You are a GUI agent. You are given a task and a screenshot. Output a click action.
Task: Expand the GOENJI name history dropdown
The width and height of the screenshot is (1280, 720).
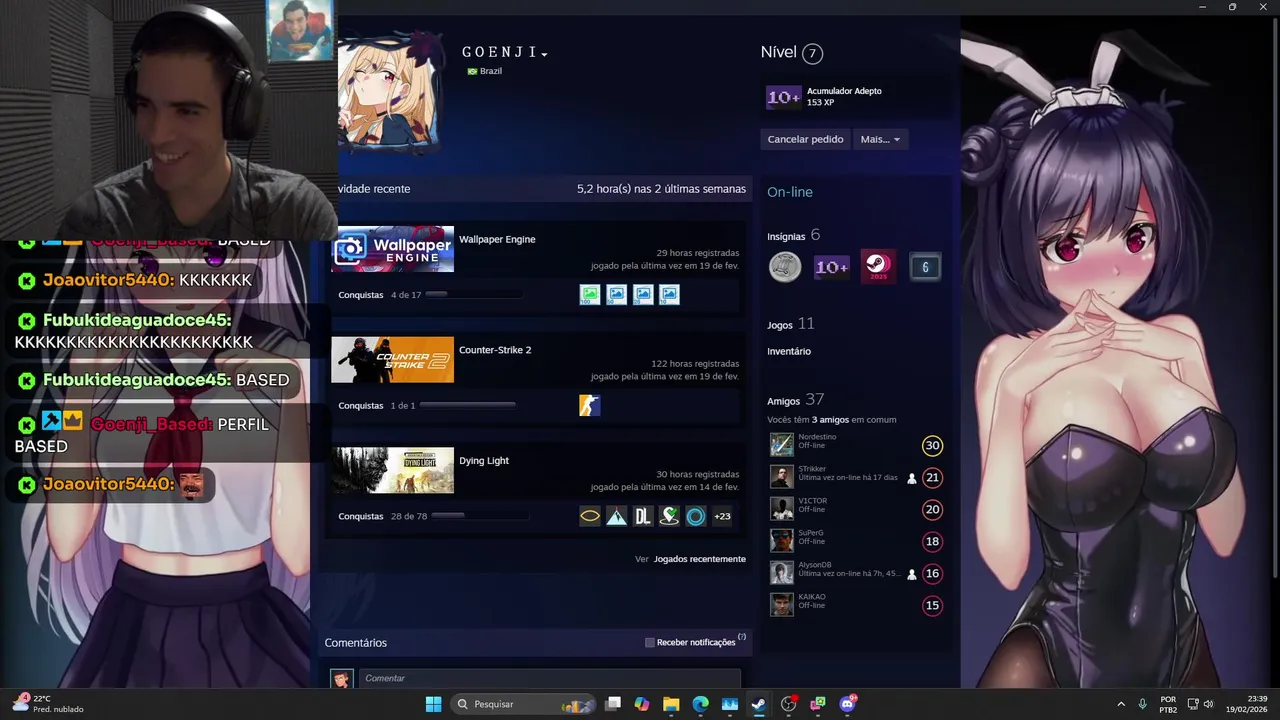pos(545,54)
